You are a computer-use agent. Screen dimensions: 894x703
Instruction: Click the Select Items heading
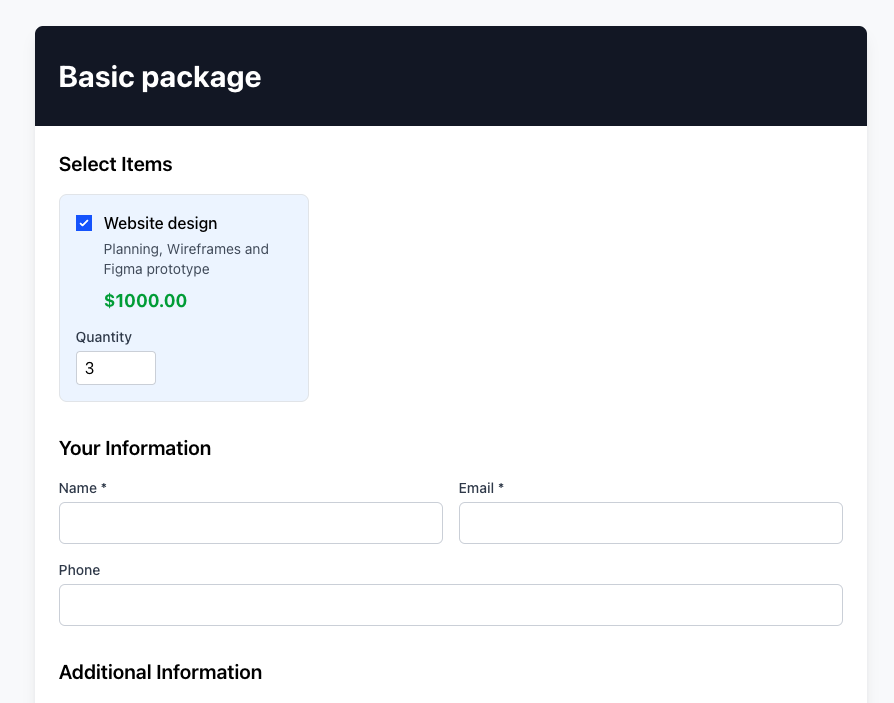click(x=115, y=164)
